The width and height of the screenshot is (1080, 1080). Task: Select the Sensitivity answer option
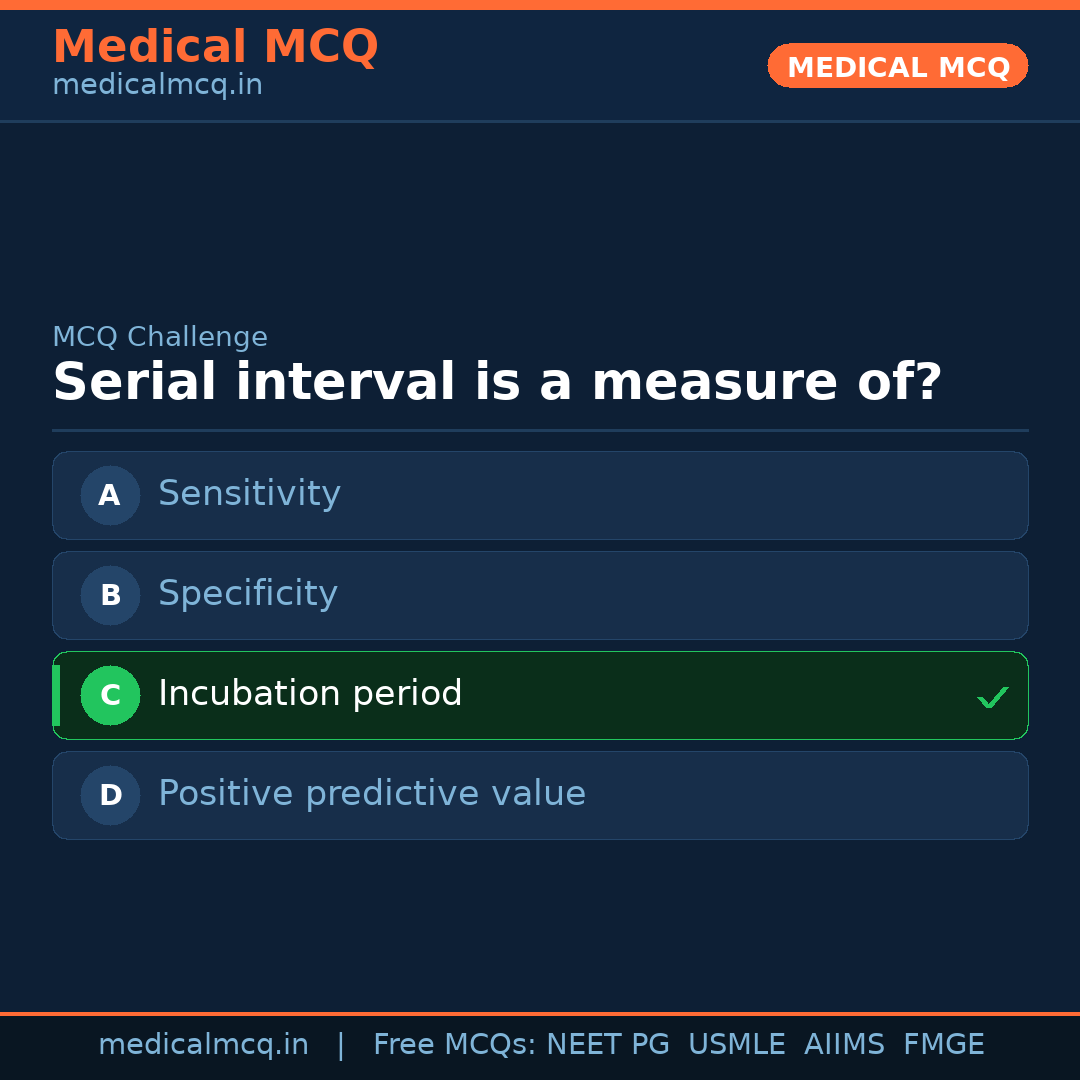(249, 494)
